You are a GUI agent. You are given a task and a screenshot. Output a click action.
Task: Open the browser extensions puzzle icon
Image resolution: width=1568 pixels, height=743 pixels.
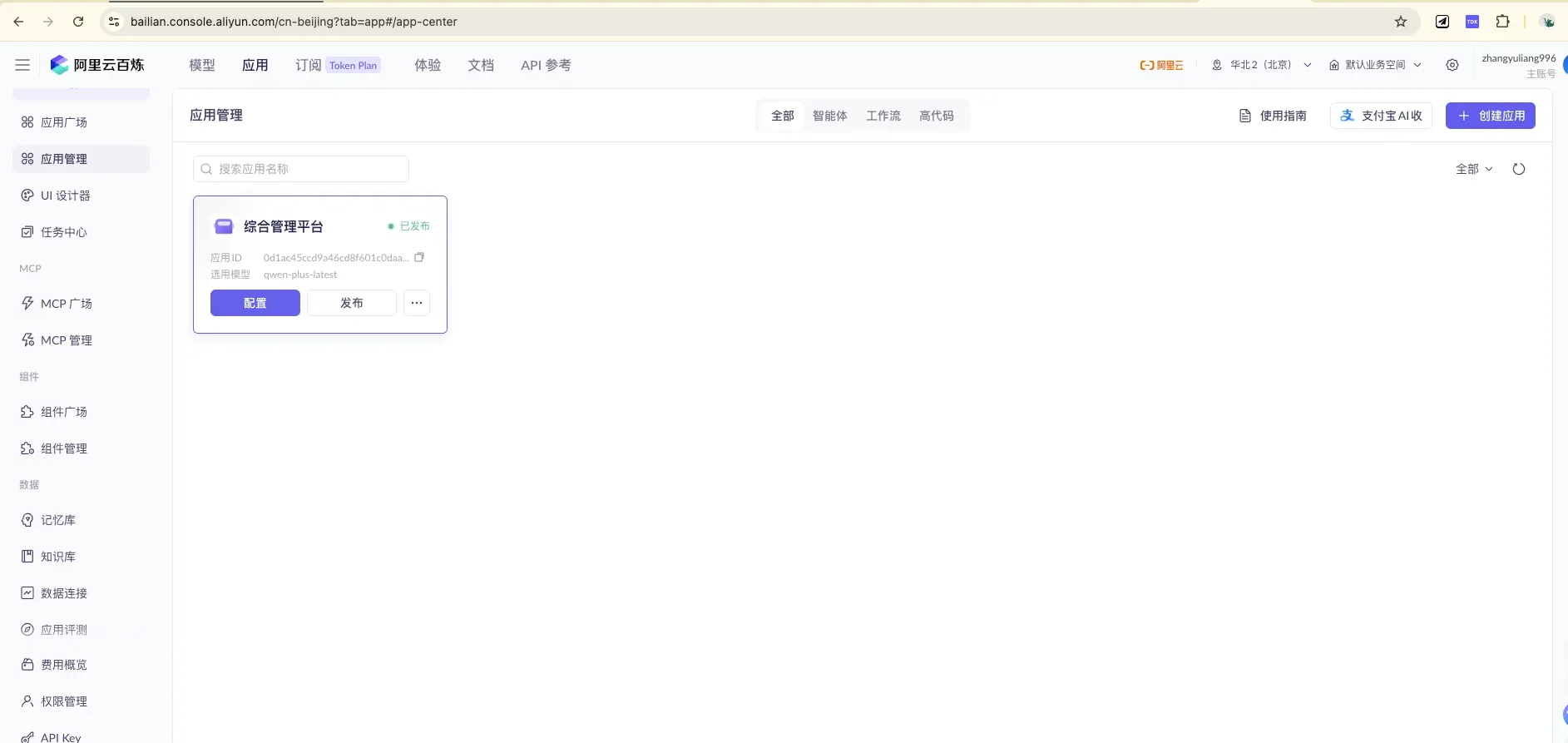(1502, 22)
